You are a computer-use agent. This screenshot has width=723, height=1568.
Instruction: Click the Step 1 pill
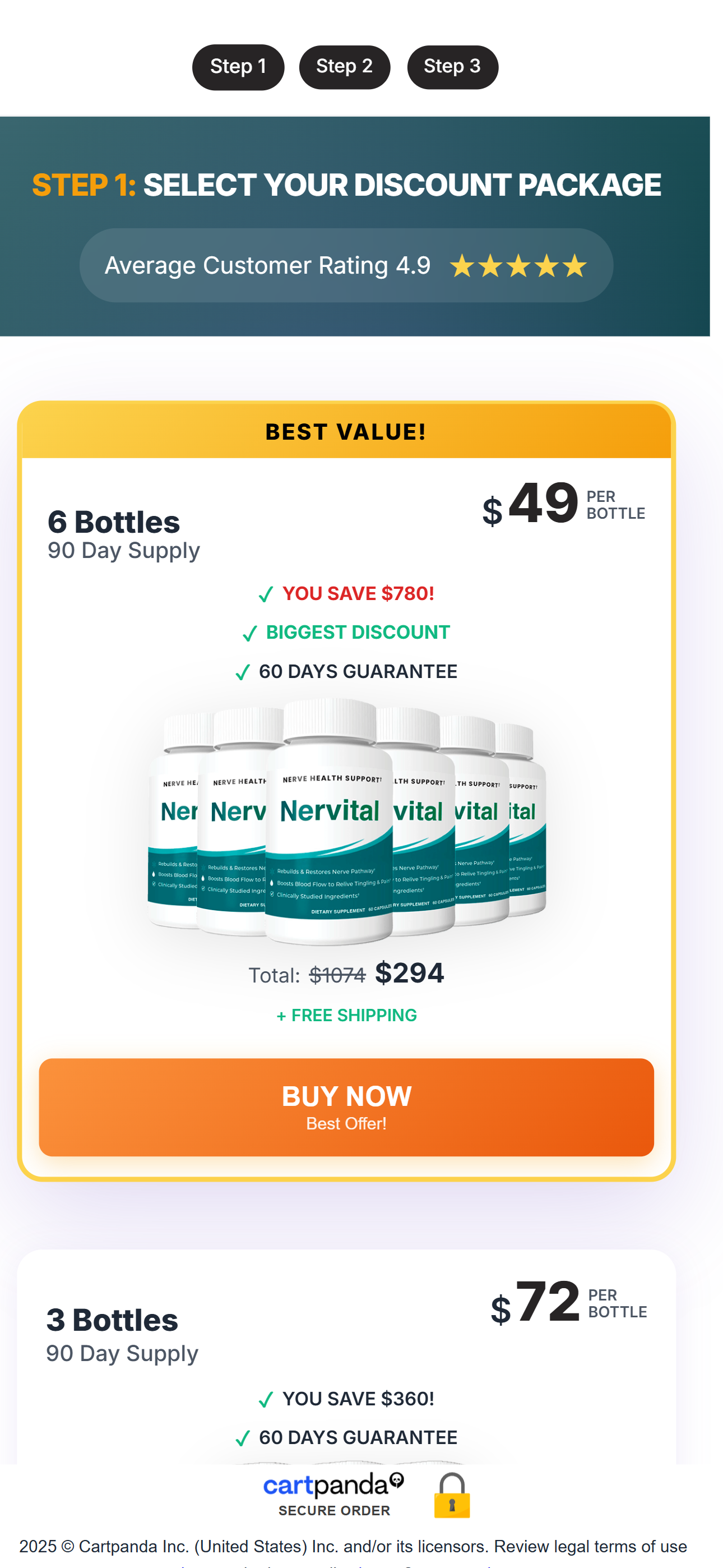pyautogui.click(x=238, y=67)
